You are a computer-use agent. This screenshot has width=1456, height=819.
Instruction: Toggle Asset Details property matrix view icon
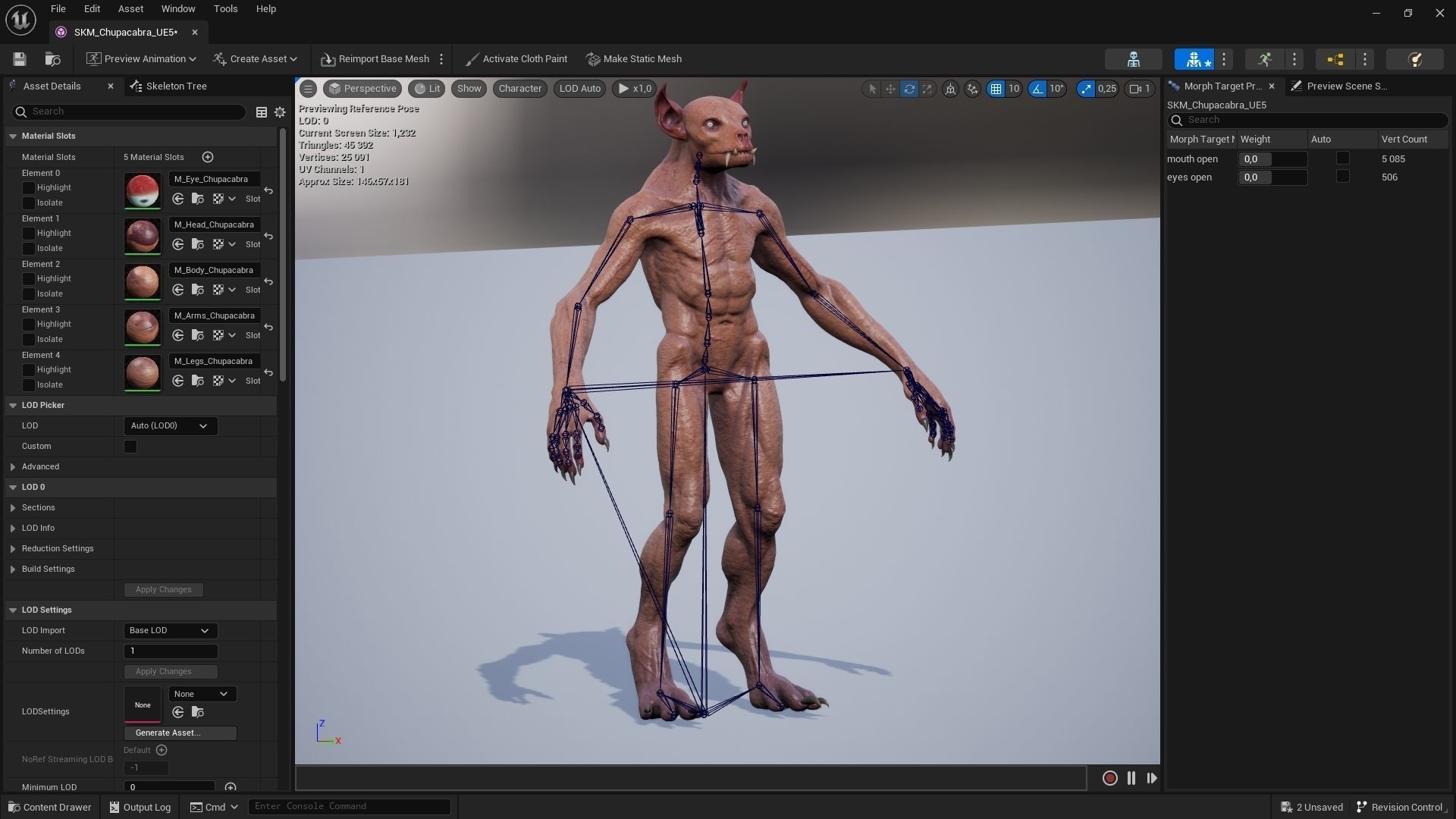tap(261, 112)
